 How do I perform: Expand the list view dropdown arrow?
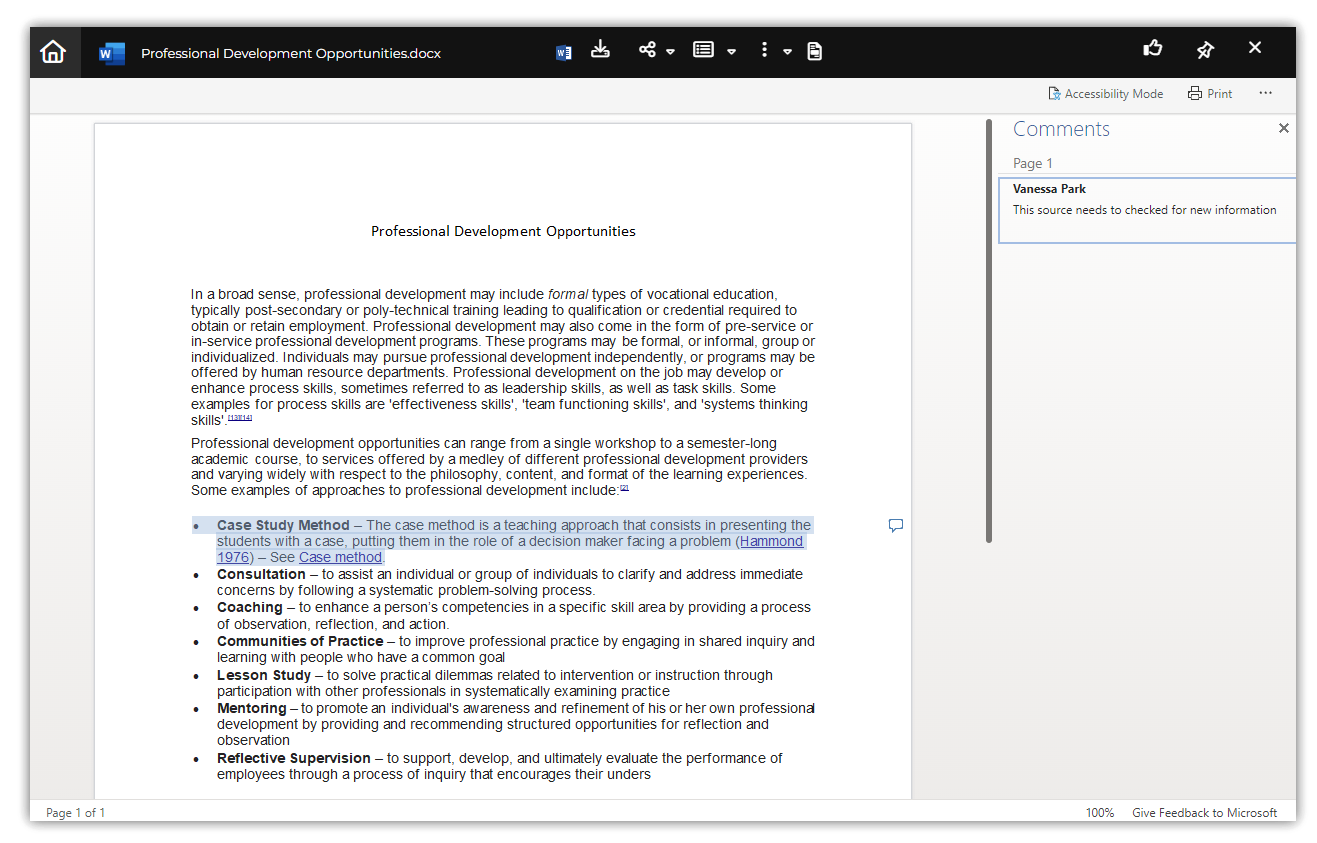click(731, 52)
